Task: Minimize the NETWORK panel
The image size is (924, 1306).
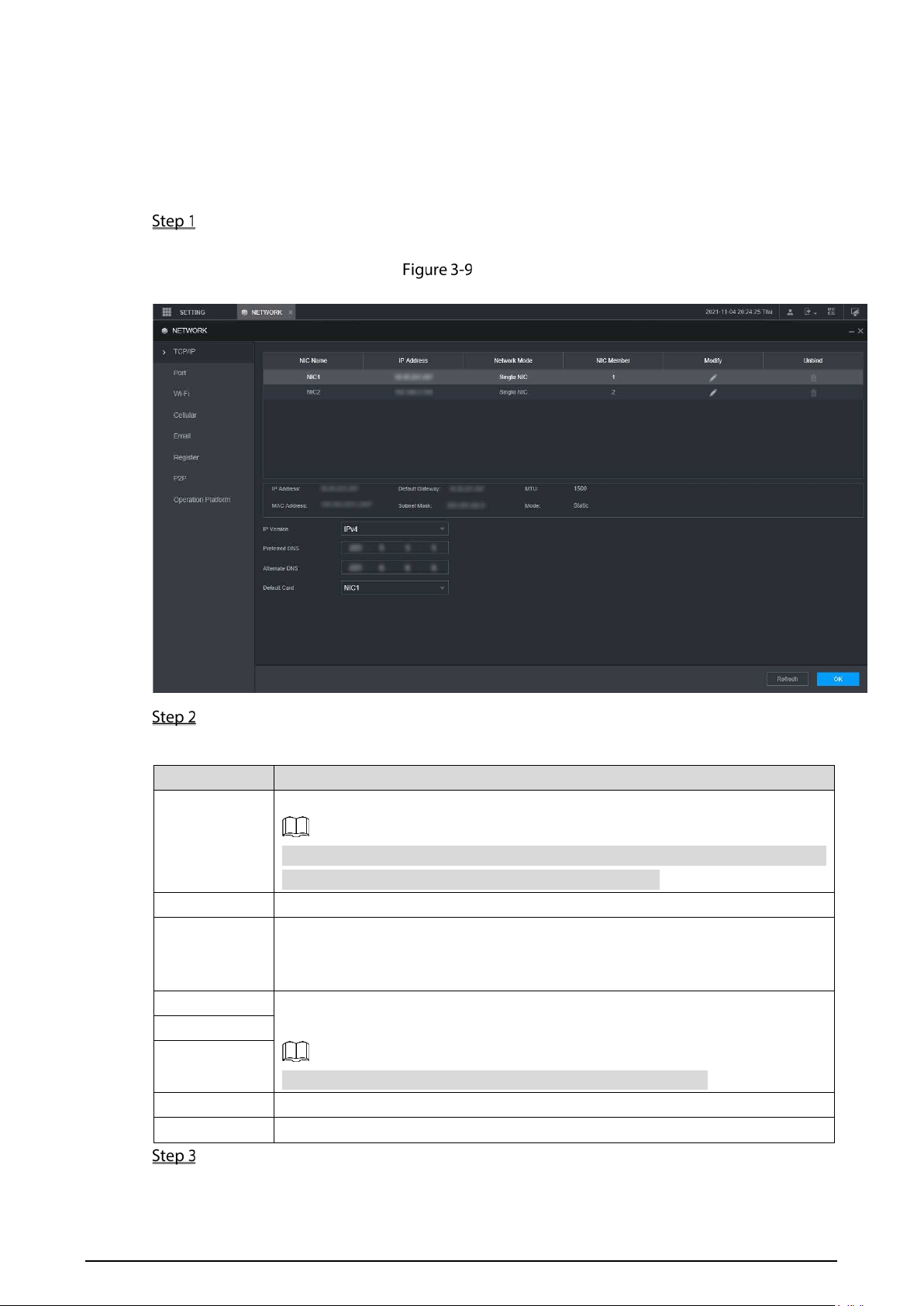Action: point(852,331)
